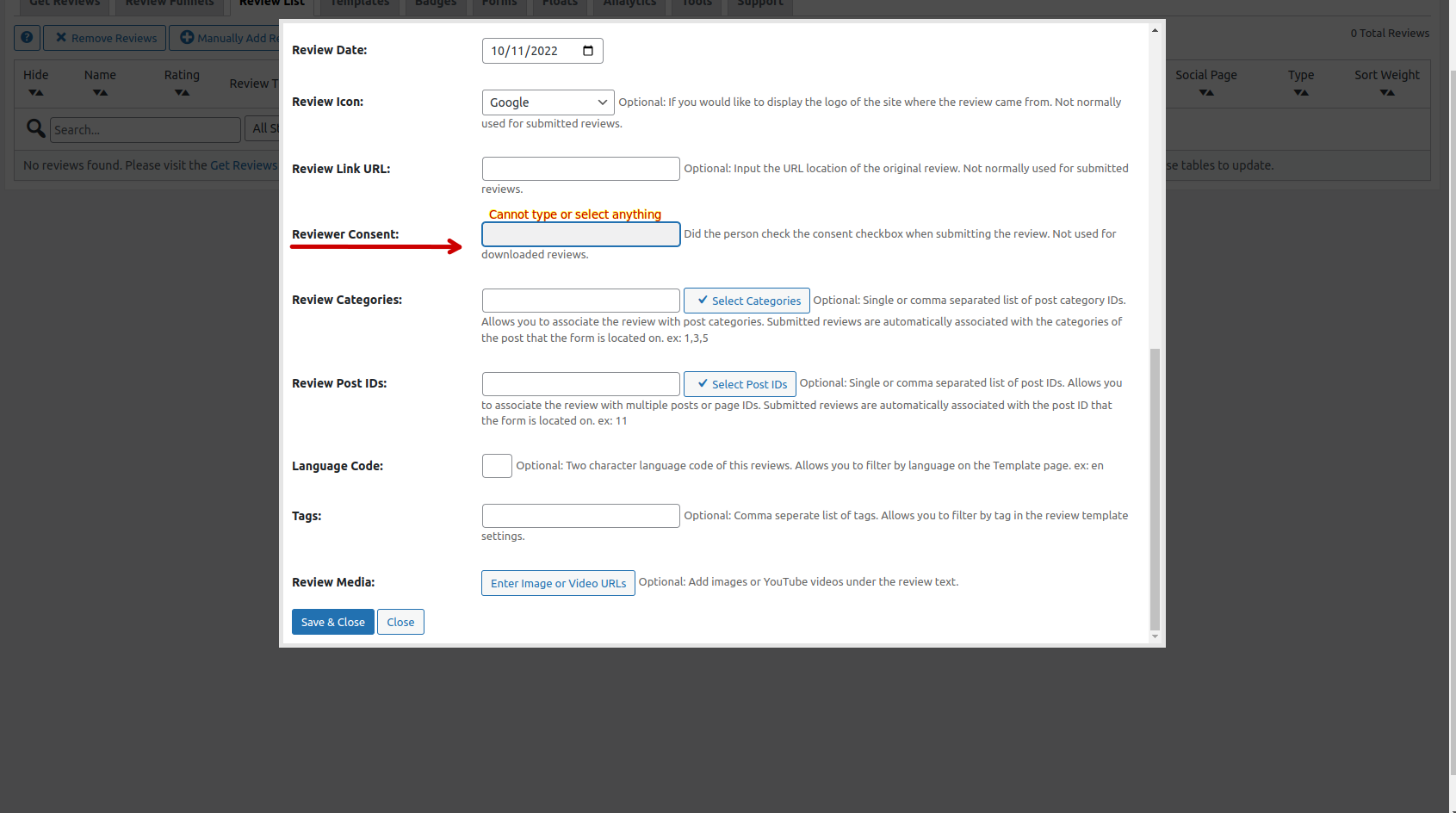Click the magnifier search icon
1456x813 pixels.
35,128
